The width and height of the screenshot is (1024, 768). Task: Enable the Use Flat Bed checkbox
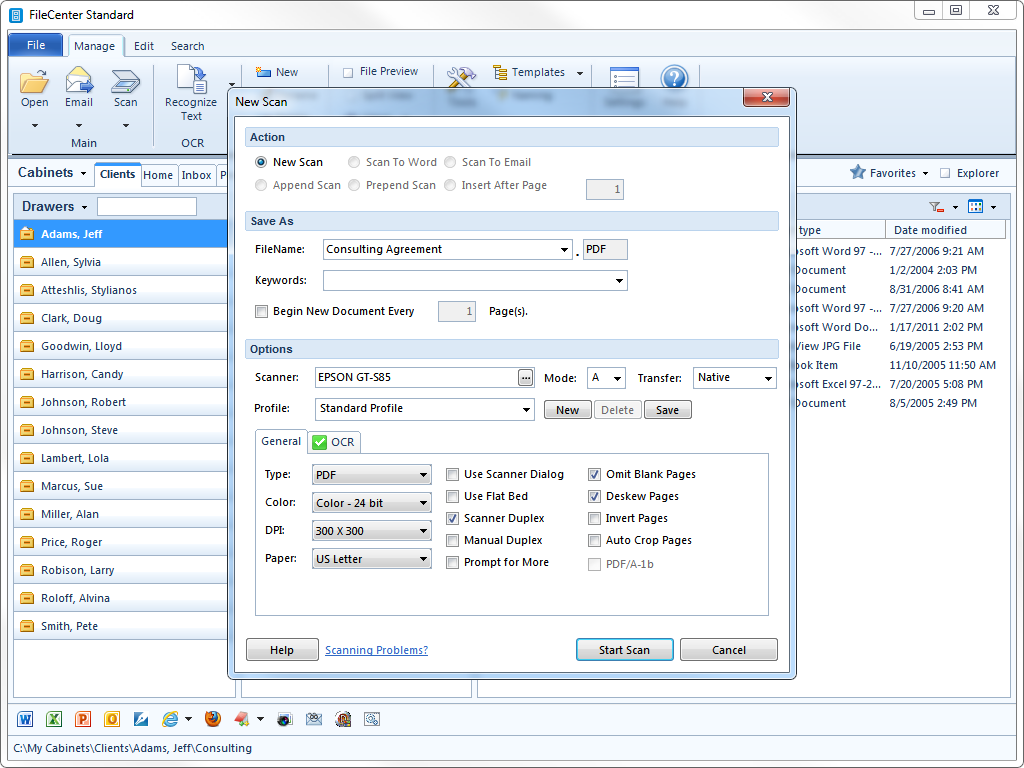(x=453, y=496)
